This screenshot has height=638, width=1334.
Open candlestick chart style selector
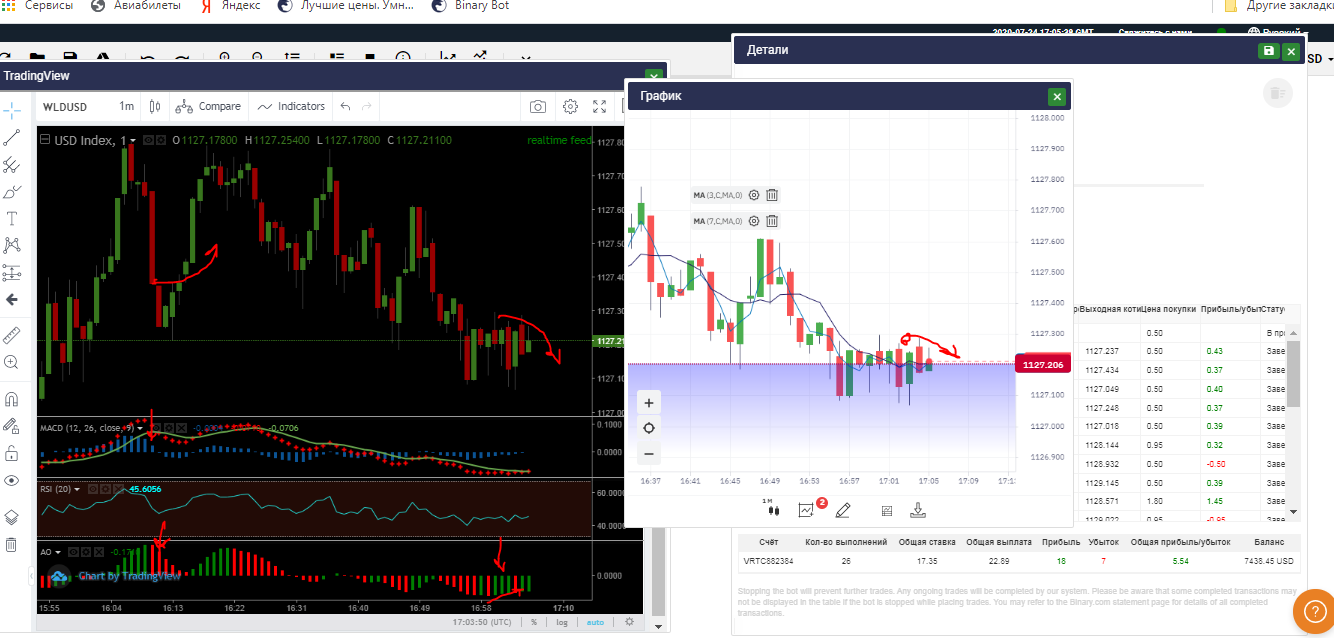(155, 106)
